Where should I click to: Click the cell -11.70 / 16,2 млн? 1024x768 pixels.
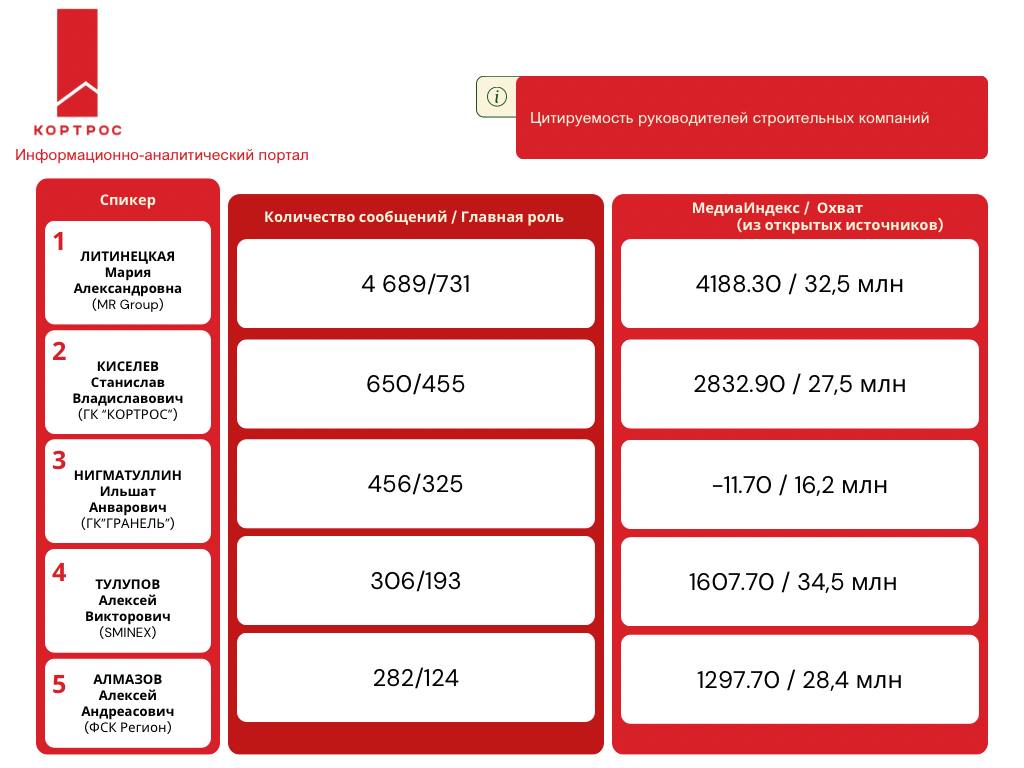[800, 485]
